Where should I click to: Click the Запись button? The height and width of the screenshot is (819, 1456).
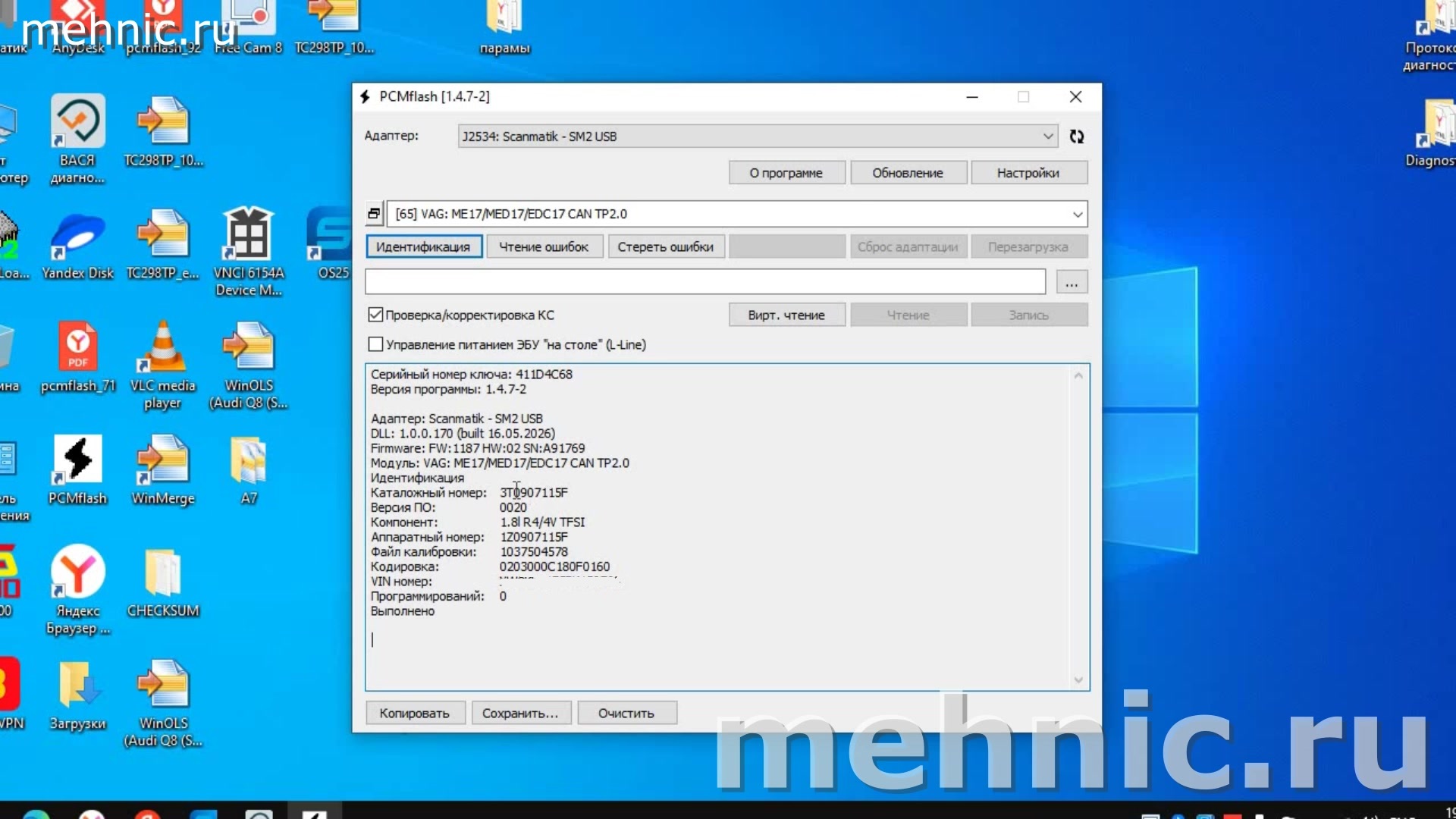[1028, 315]
